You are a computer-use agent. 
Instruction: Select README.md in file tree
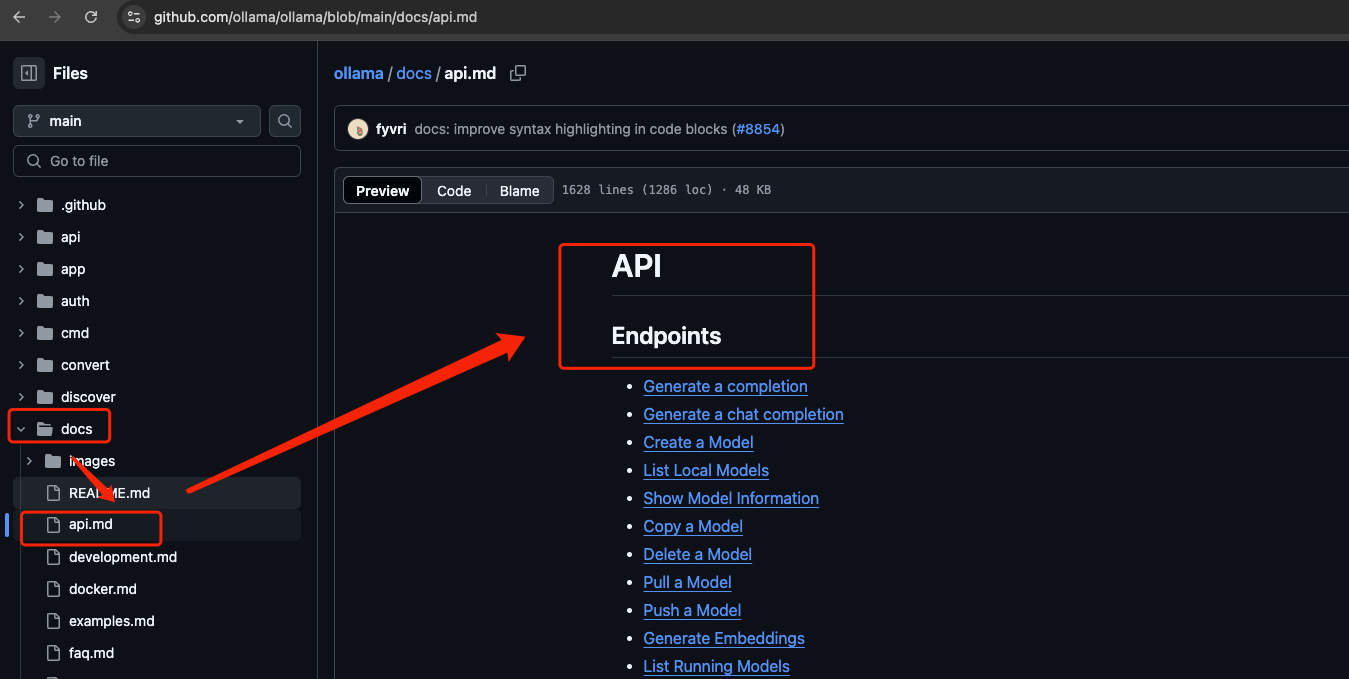(157, 493)
